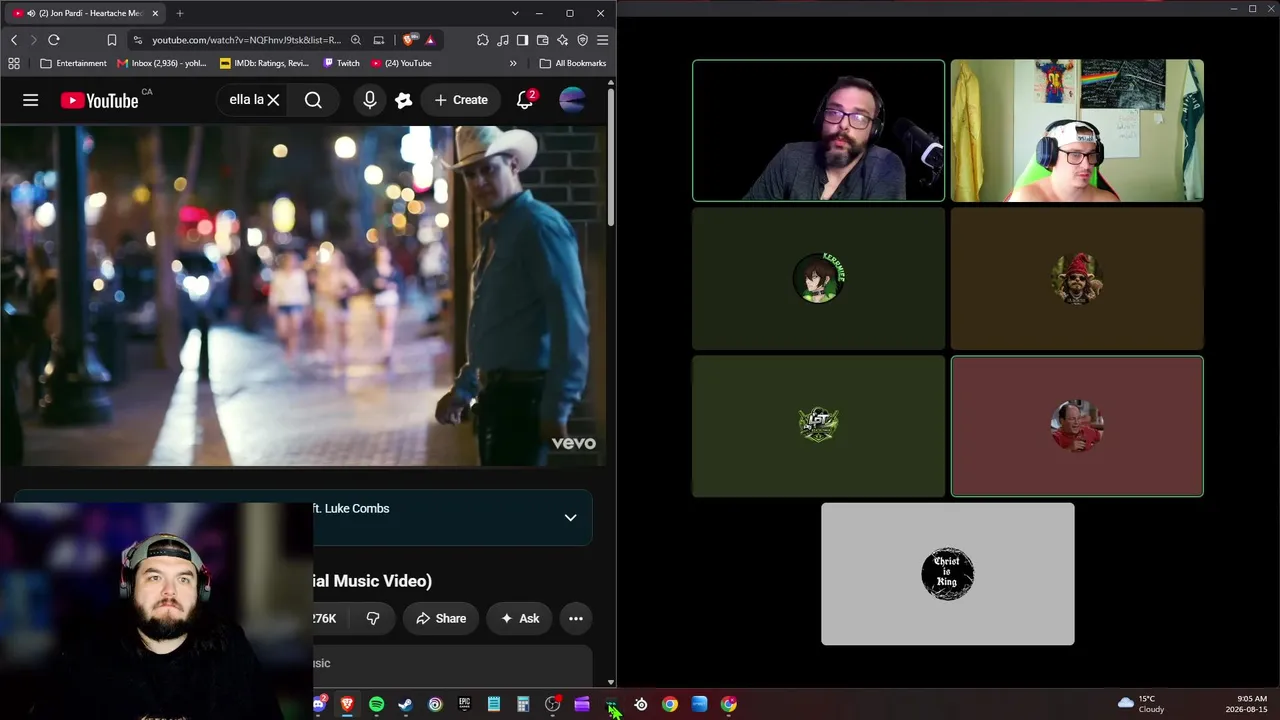Open the video's more actions menu

point(576,618)
